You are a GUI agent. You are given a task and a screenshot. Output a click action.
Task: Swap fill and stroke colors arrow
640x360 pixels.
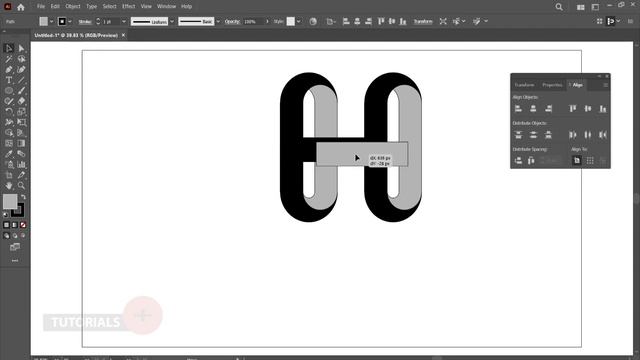tap(23, 197)
